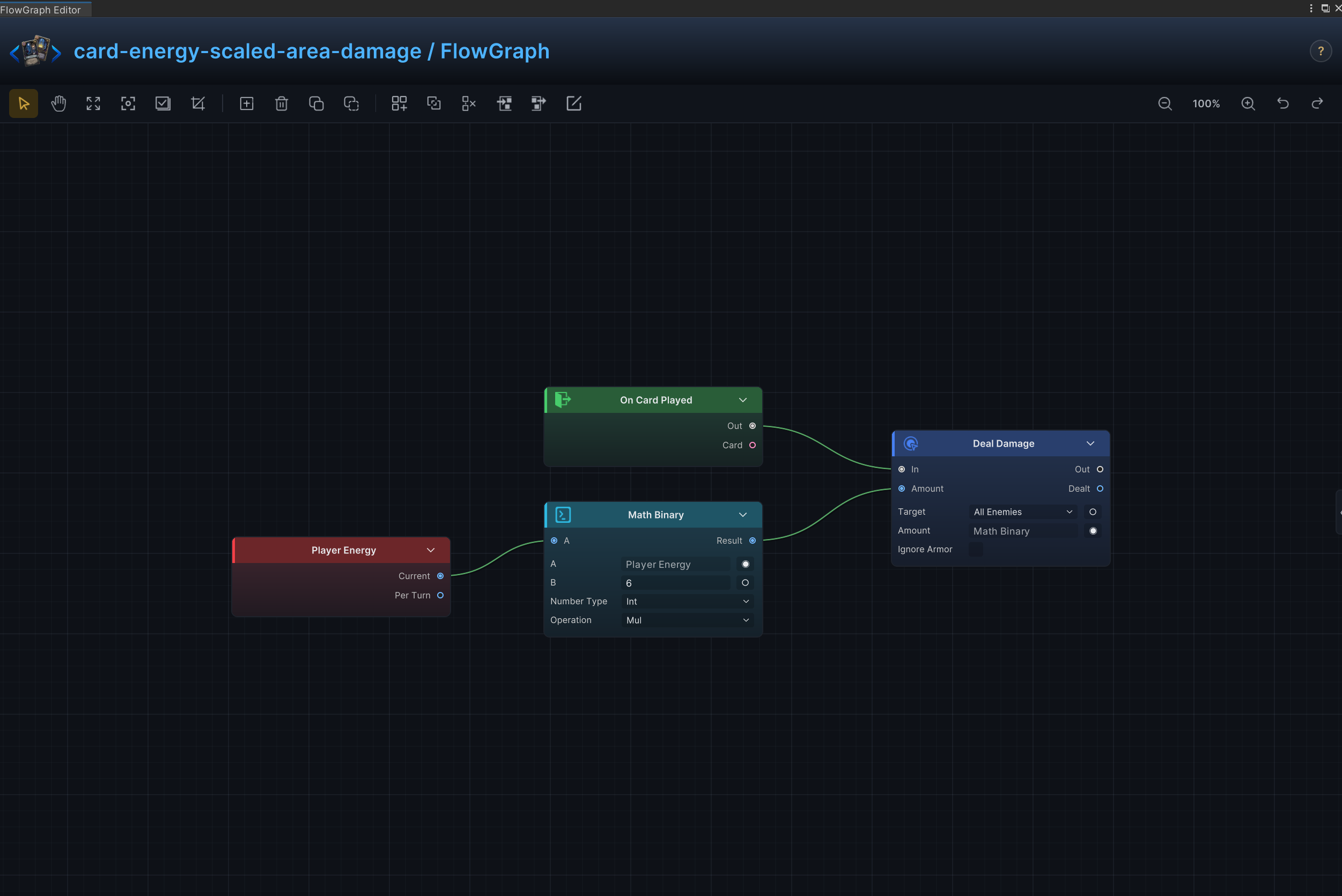Click the On Card Played Card port
Screen dimensions: 1342x896
pyautogui.click(x=752, y=445)
